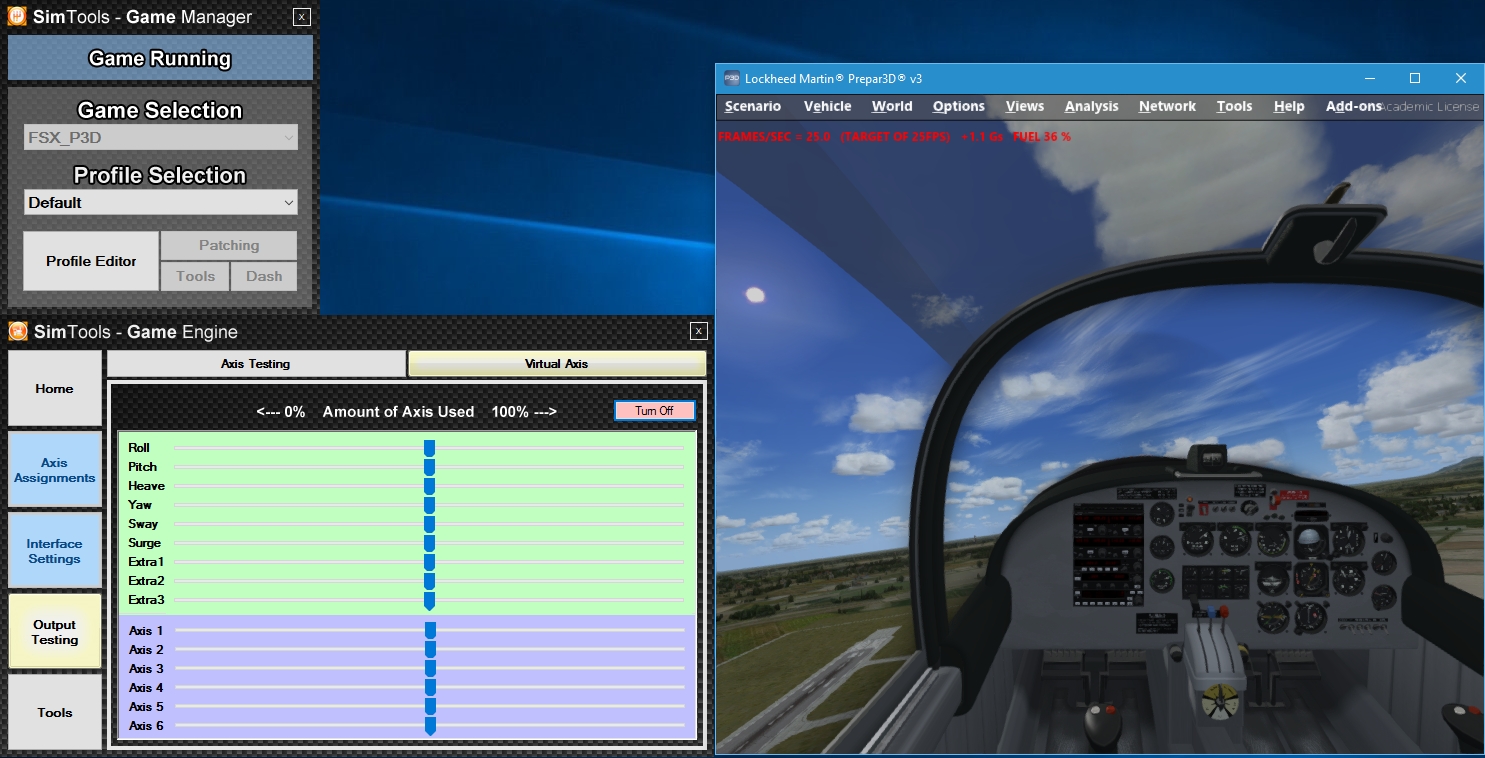Click the Amount of Axis Used label

(398, 411)
